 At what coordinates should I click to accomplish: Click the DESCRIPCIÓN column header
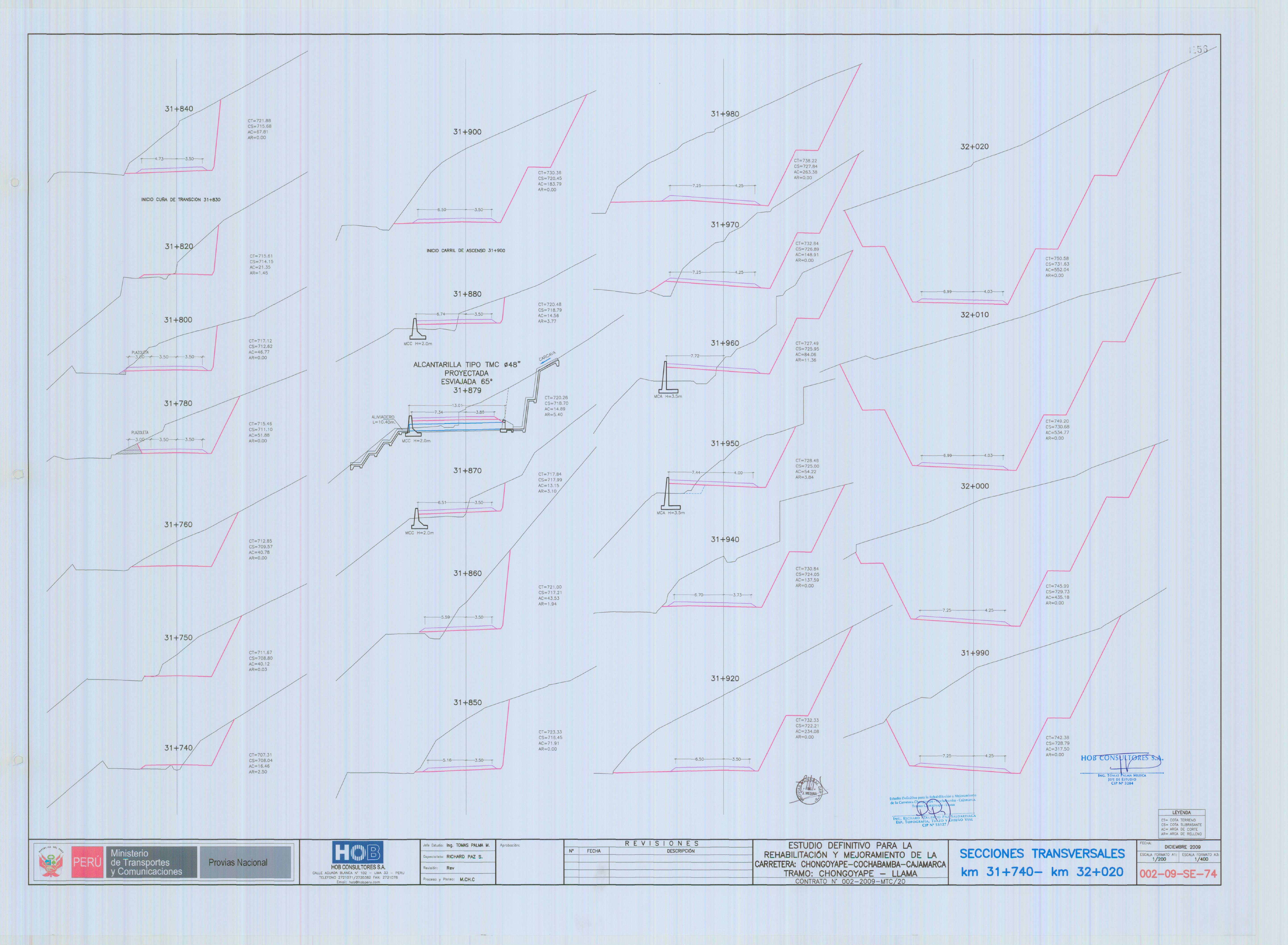(680, 851)
